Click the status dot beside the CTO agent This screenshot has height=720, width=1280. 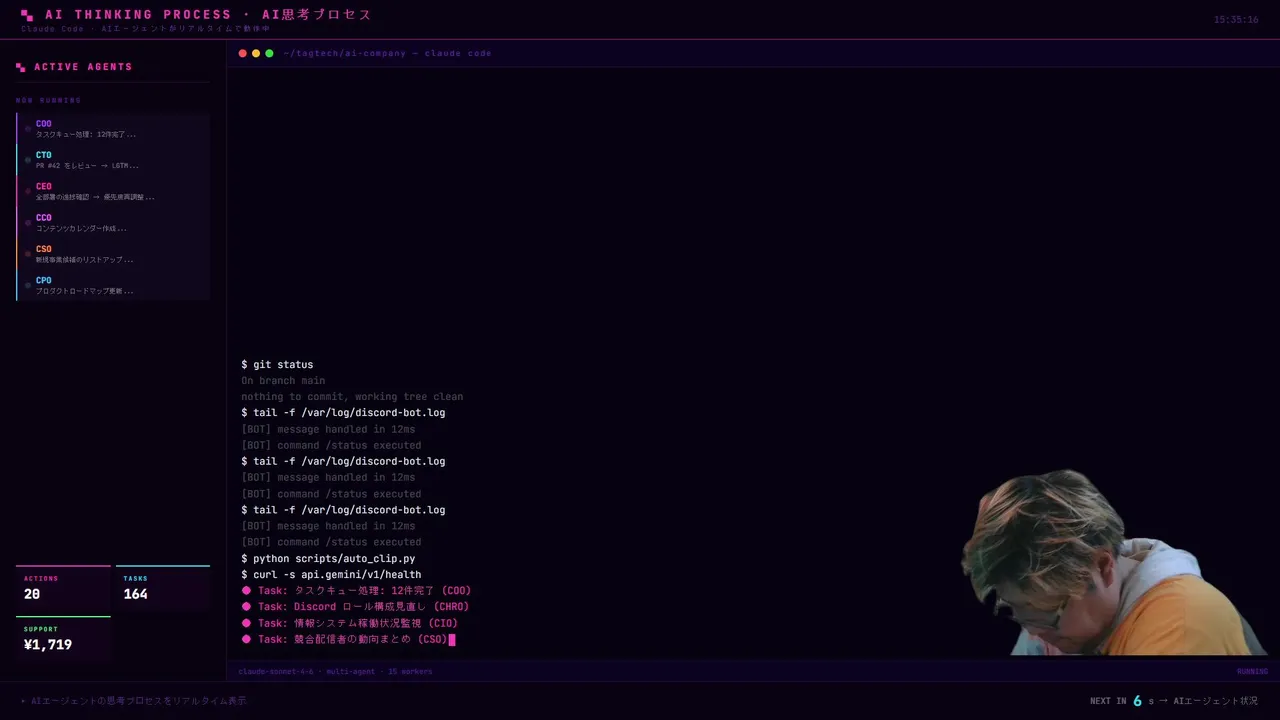pos(28,160)
